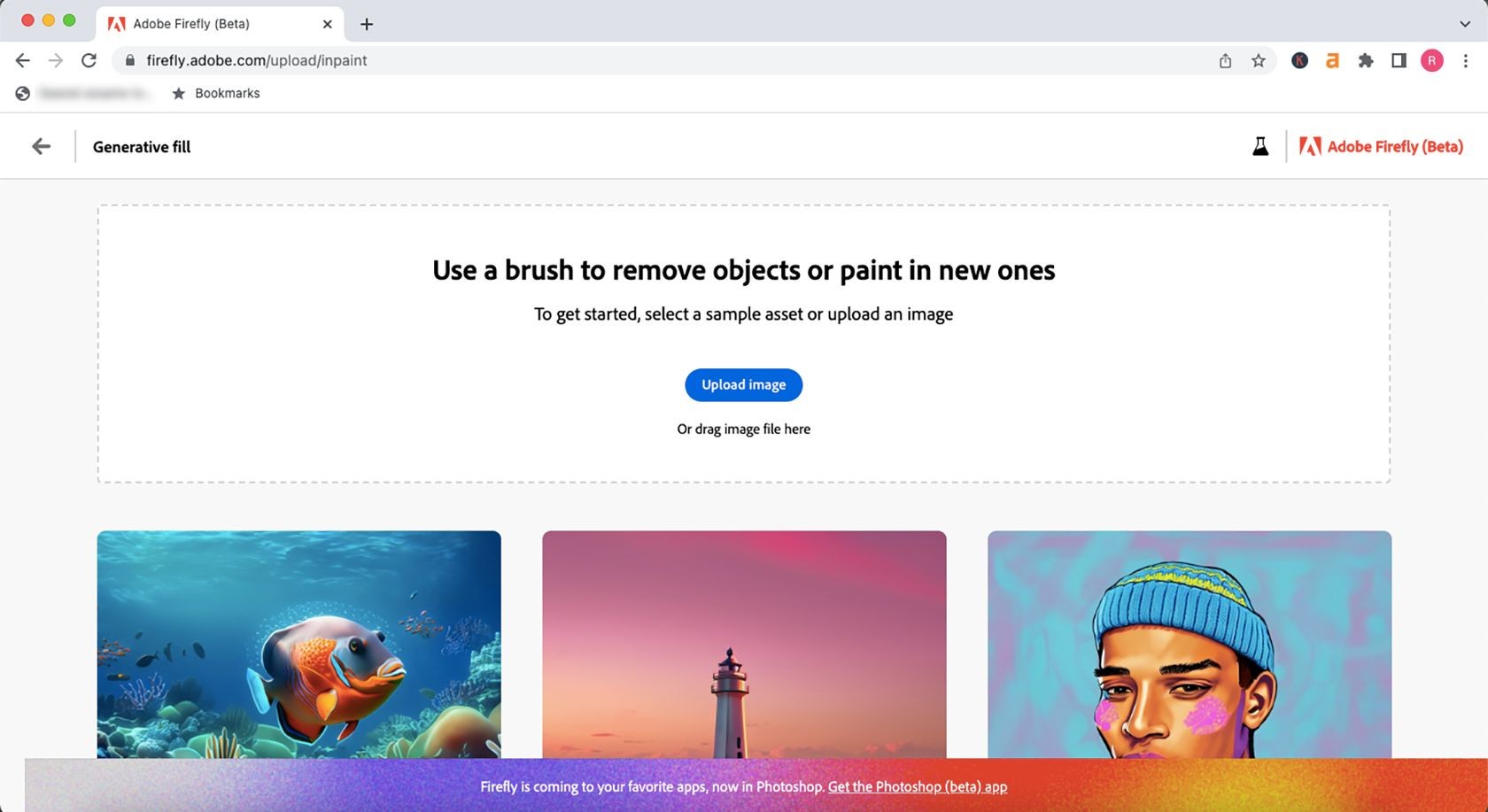Screen dimensions: 1488x812
Task: Select the Adobe Firefly (Beta) tab
Action: tap(220, 24)
